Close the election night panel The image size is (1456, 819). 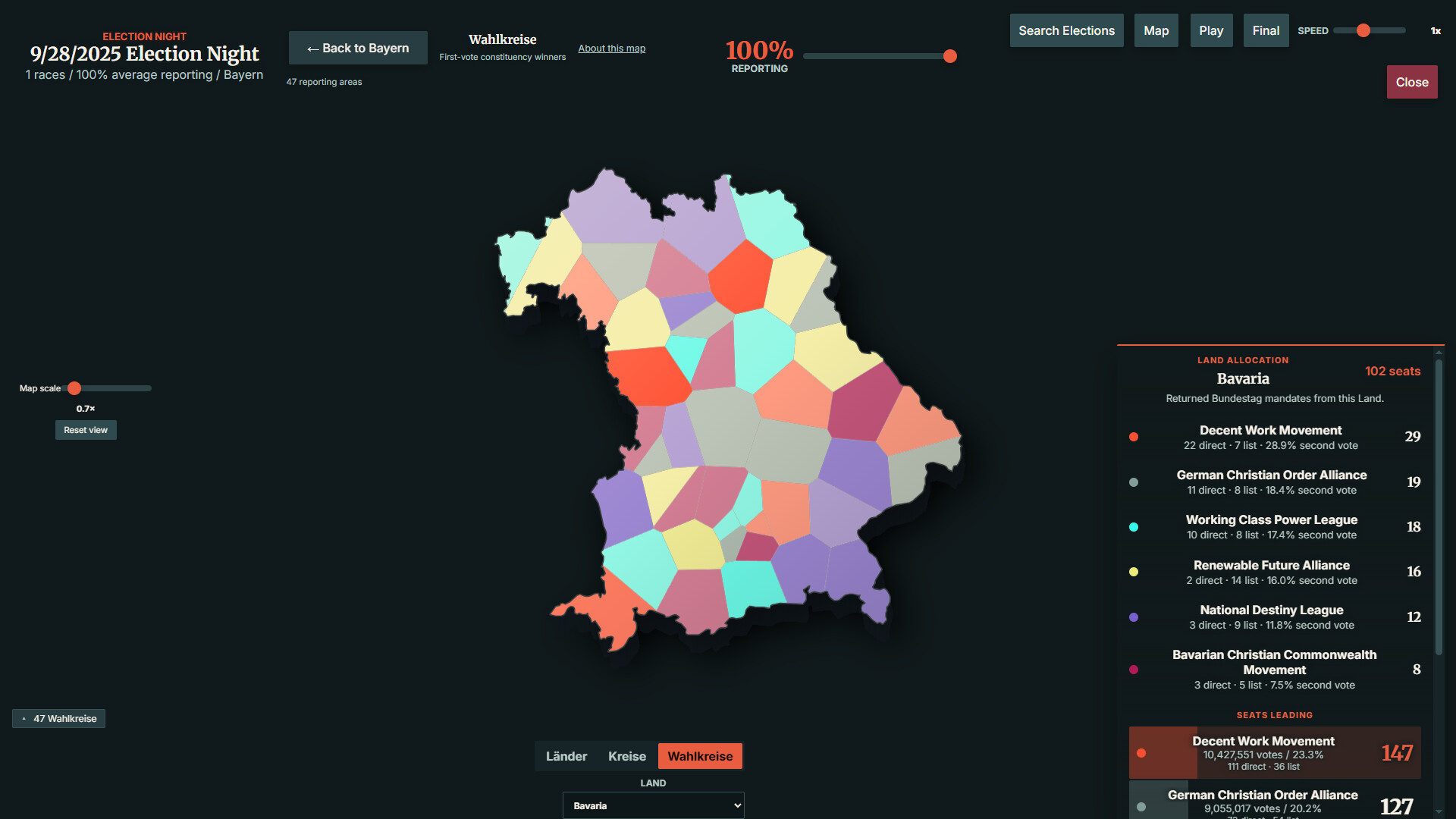pos(1412,82)
